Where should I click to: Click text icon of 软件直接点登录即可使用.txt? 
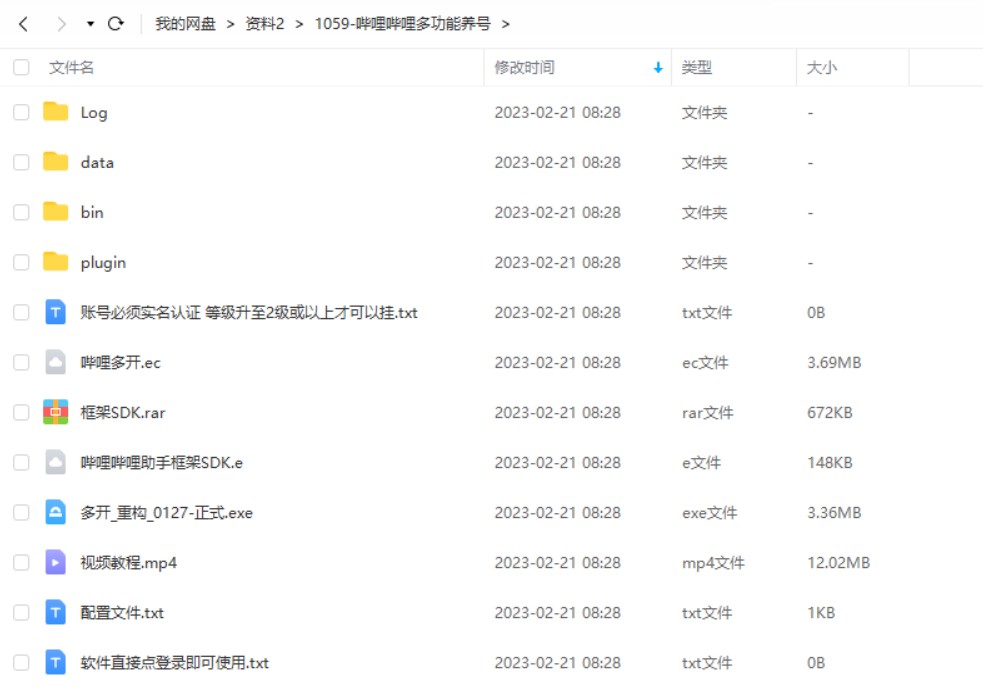[55, 663]
